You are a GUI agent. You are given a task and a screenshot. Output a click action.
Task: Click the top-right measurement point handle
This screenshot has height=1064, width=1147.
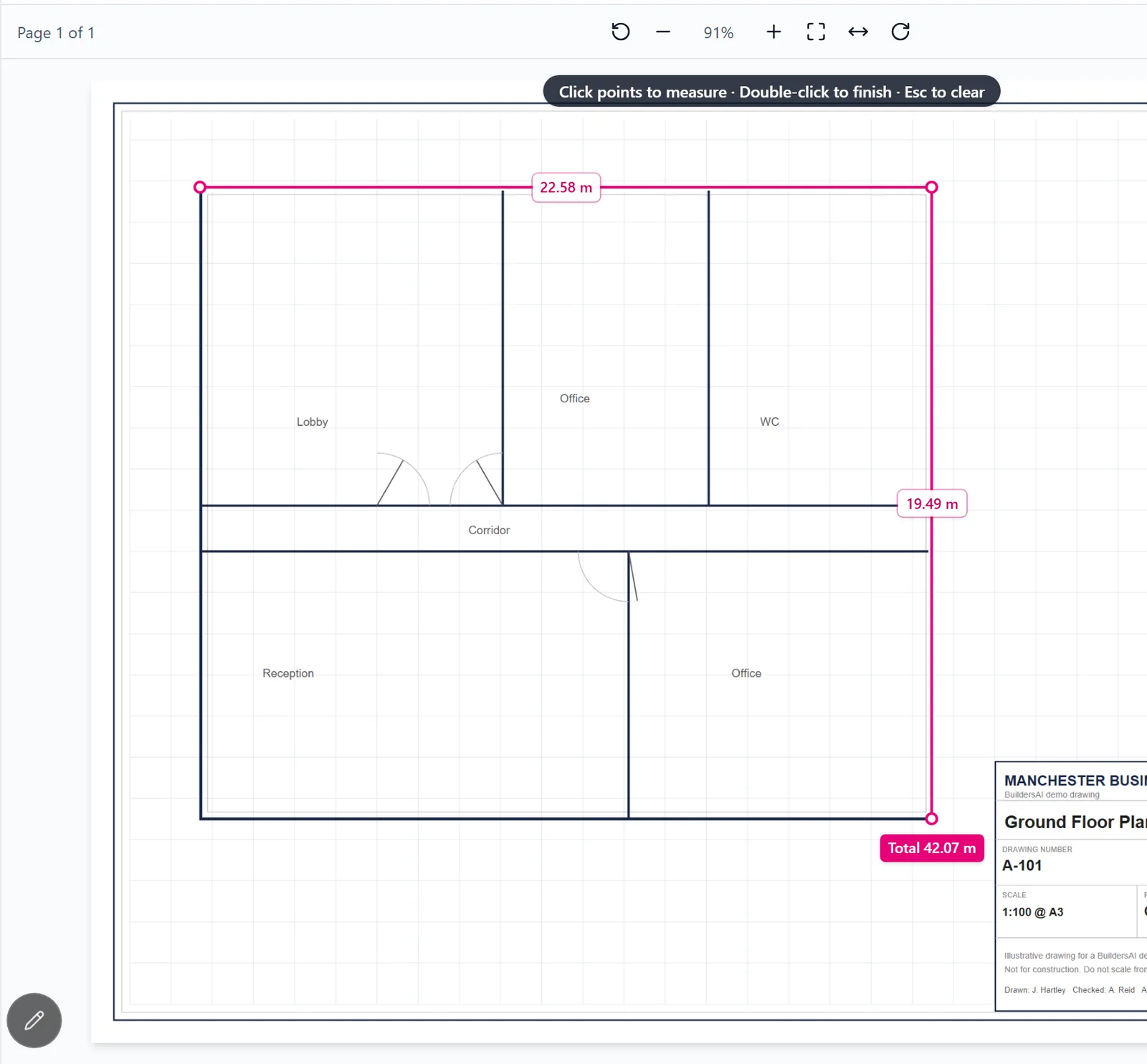click(932, 187)
